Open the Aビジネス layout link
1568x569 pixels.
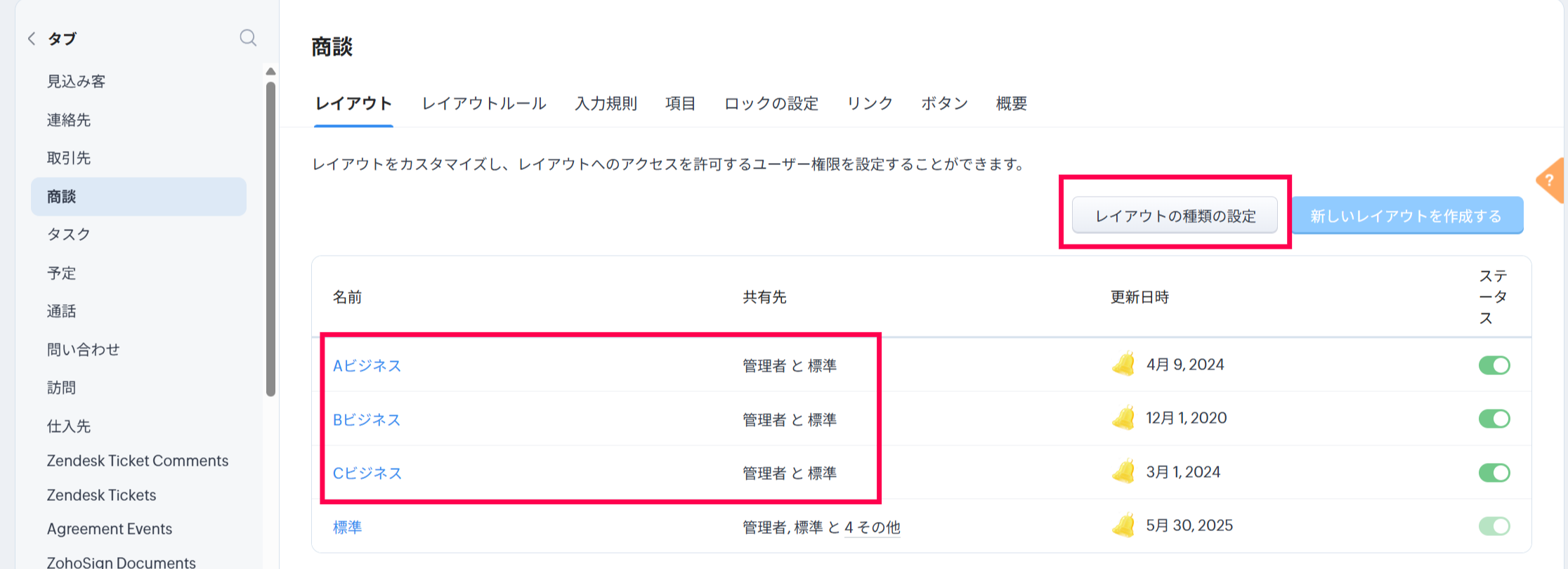[x=367, y=366]
